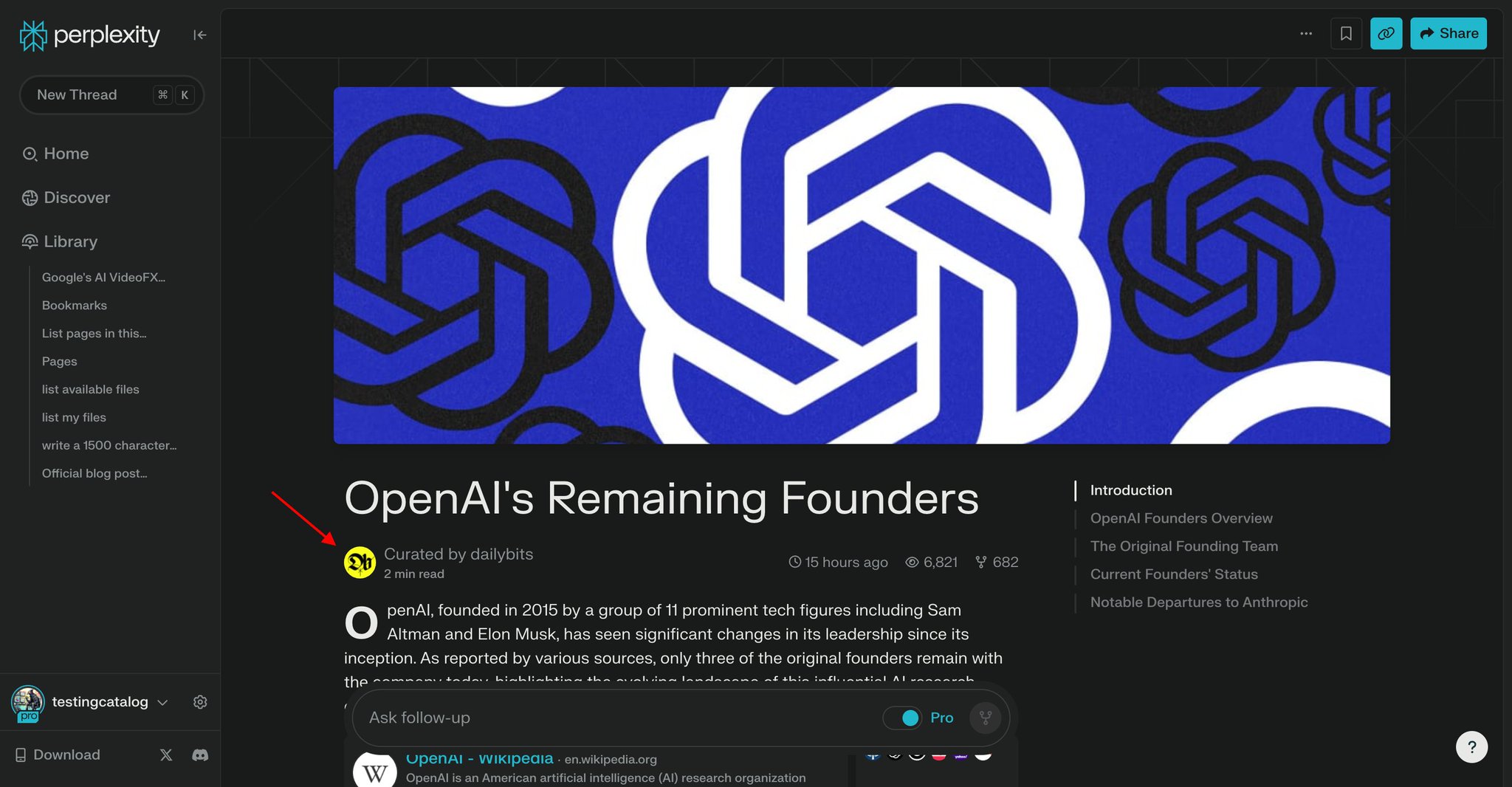Image resolution: width=1512 pixels, height=787 pixels.
Task: Open the X (Twitter) link icon
Action: [x=166, y=755]
